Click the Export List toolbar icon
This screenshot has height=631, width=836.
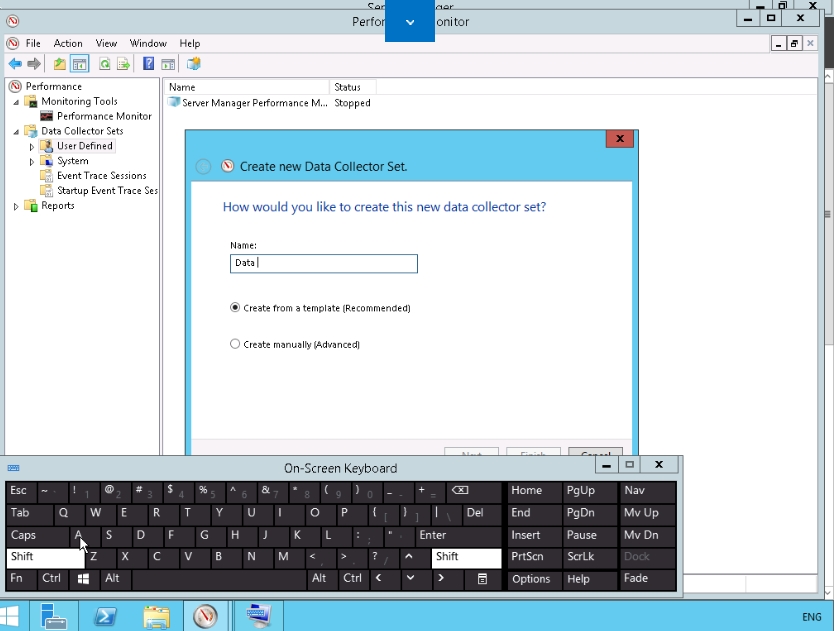tap(124, 64)
